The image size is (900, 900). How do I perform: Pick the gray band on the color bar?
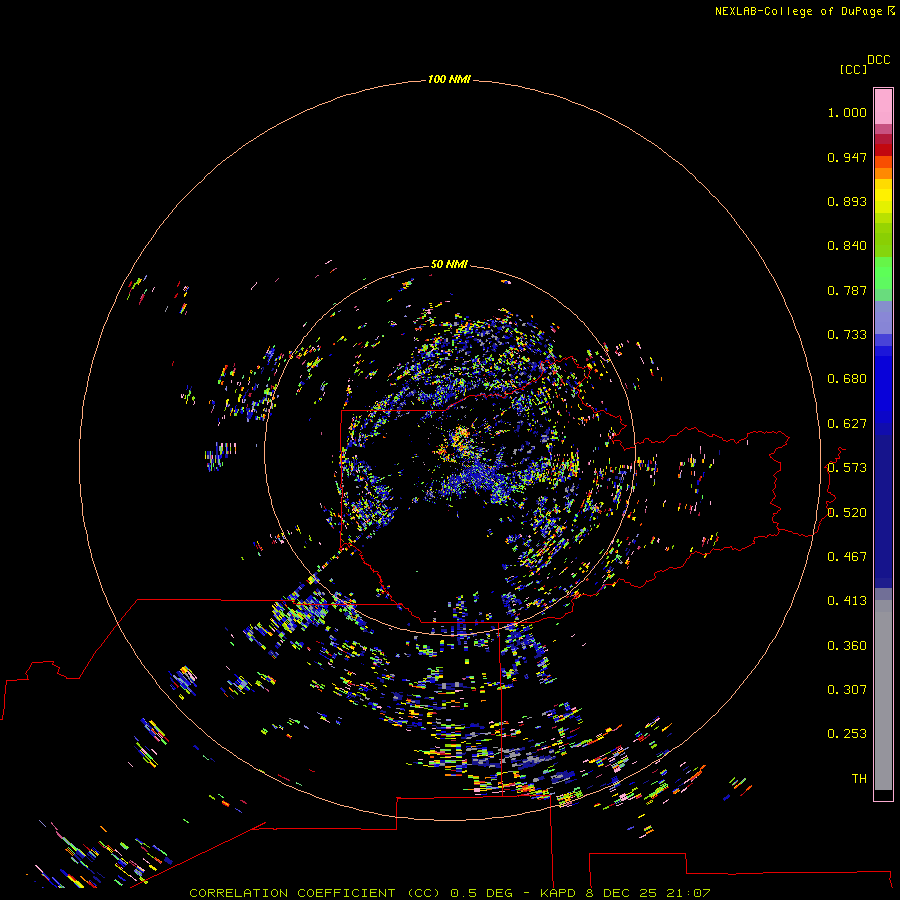coord(883,695)
